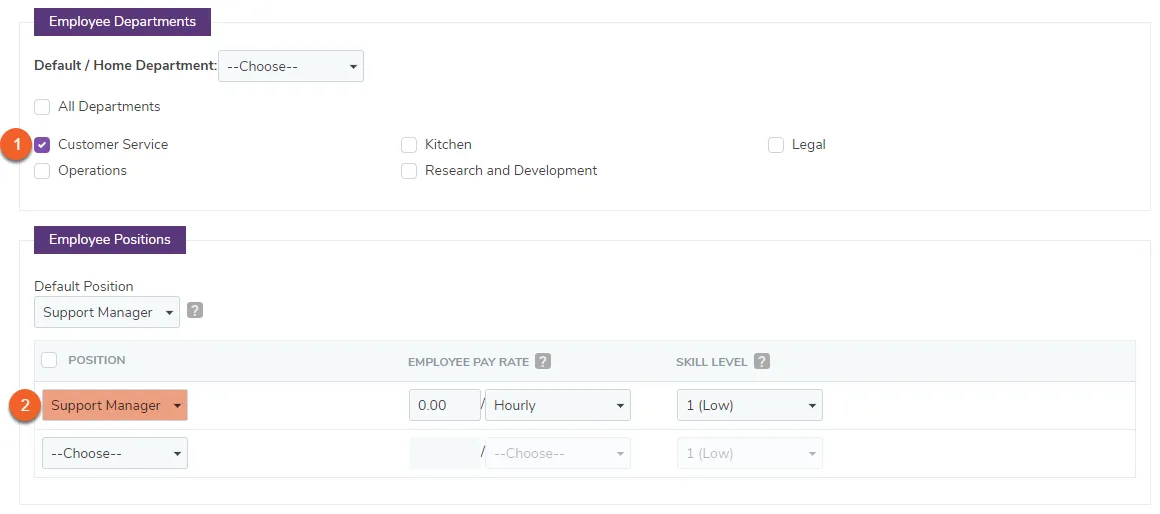Open Skill Level help icon
This screenshot has height=514, width=1160.
click(762, 362)
